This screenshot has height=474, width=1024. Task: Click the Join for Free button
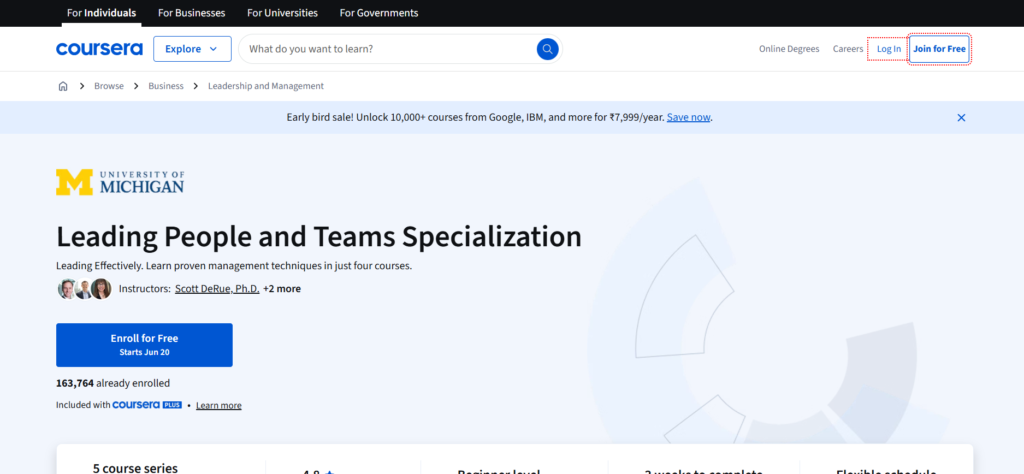pos(939,49)
